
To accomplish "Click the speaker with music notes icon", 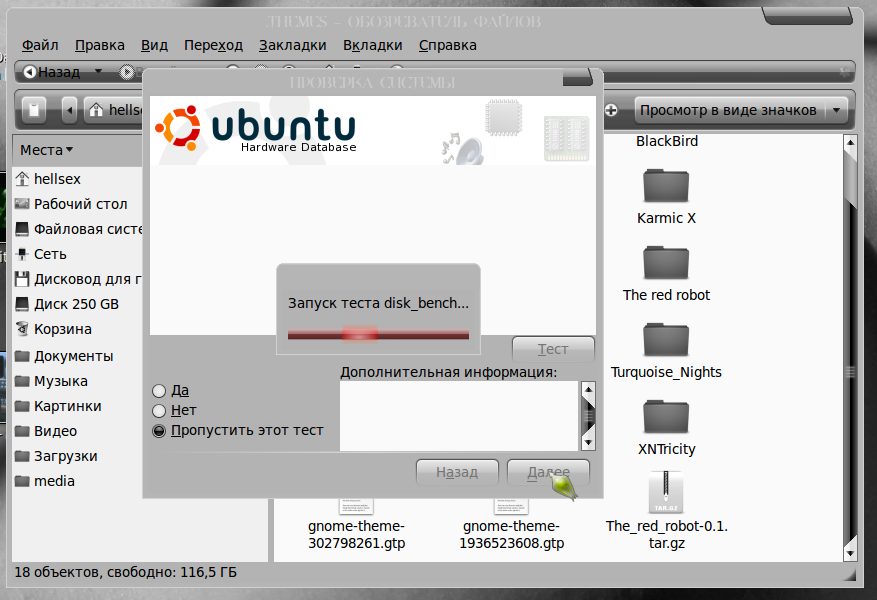I will click(x=462, y=149).
